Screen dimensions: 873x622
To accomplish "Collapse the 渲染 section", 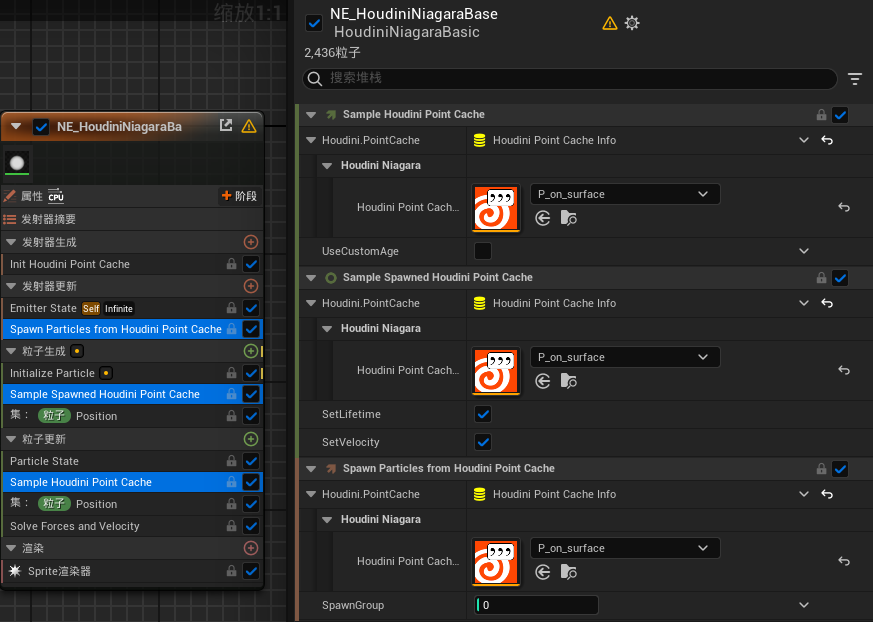I will click(11, 548).
